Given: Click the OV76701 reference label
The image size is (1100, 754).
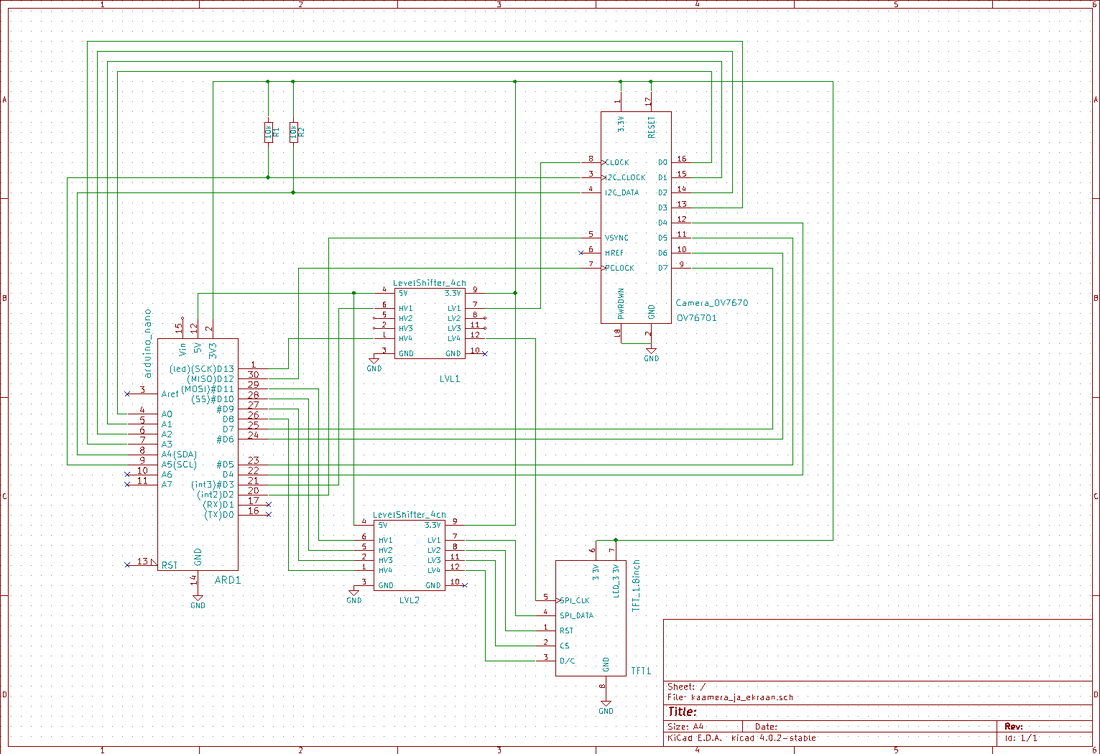Looking at the screenshot, I should [x=696, y=318].
